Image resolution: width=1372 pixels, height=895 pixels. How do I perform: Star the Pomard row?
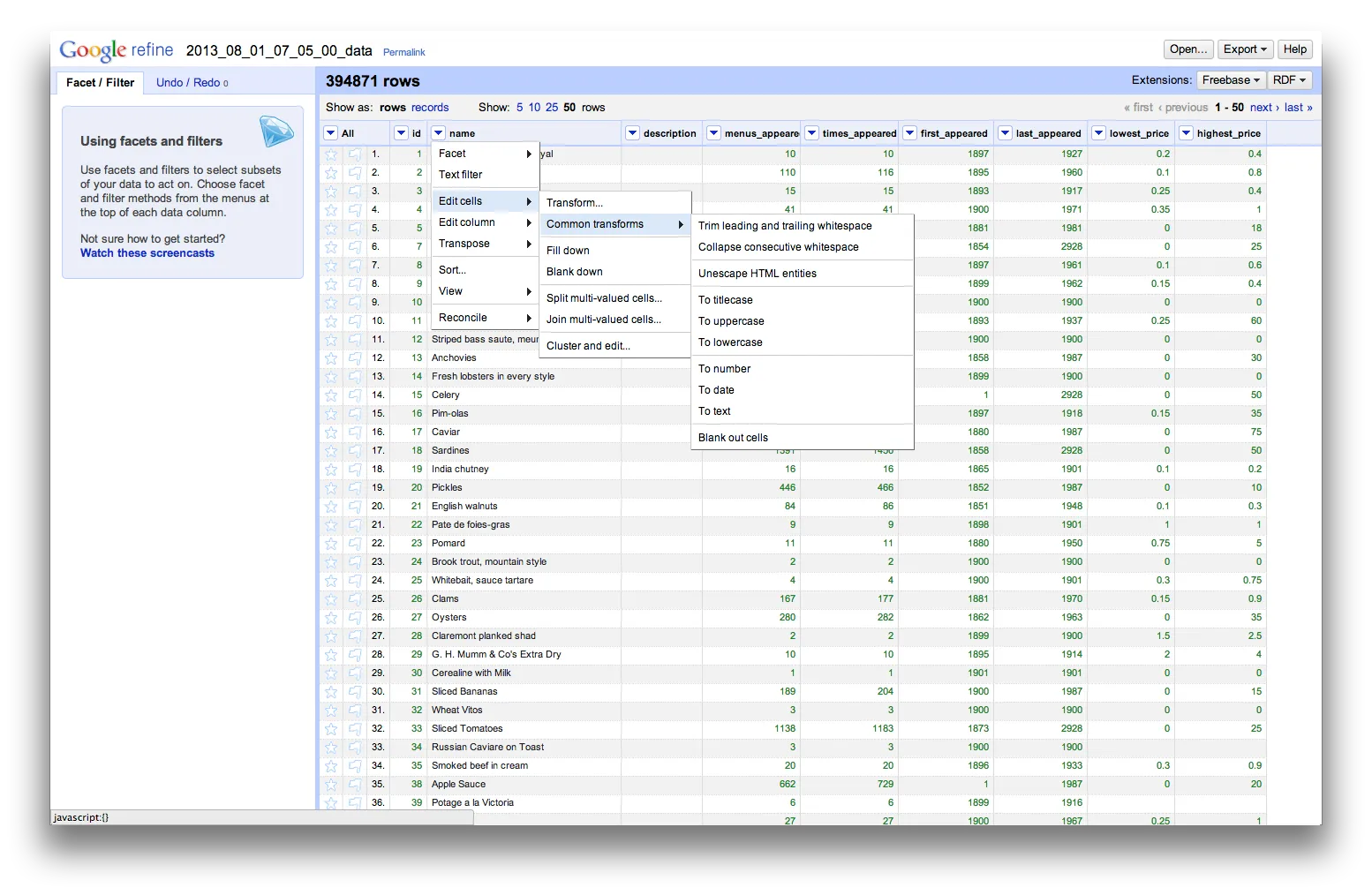pyautogui.click(x=331, y=544)
